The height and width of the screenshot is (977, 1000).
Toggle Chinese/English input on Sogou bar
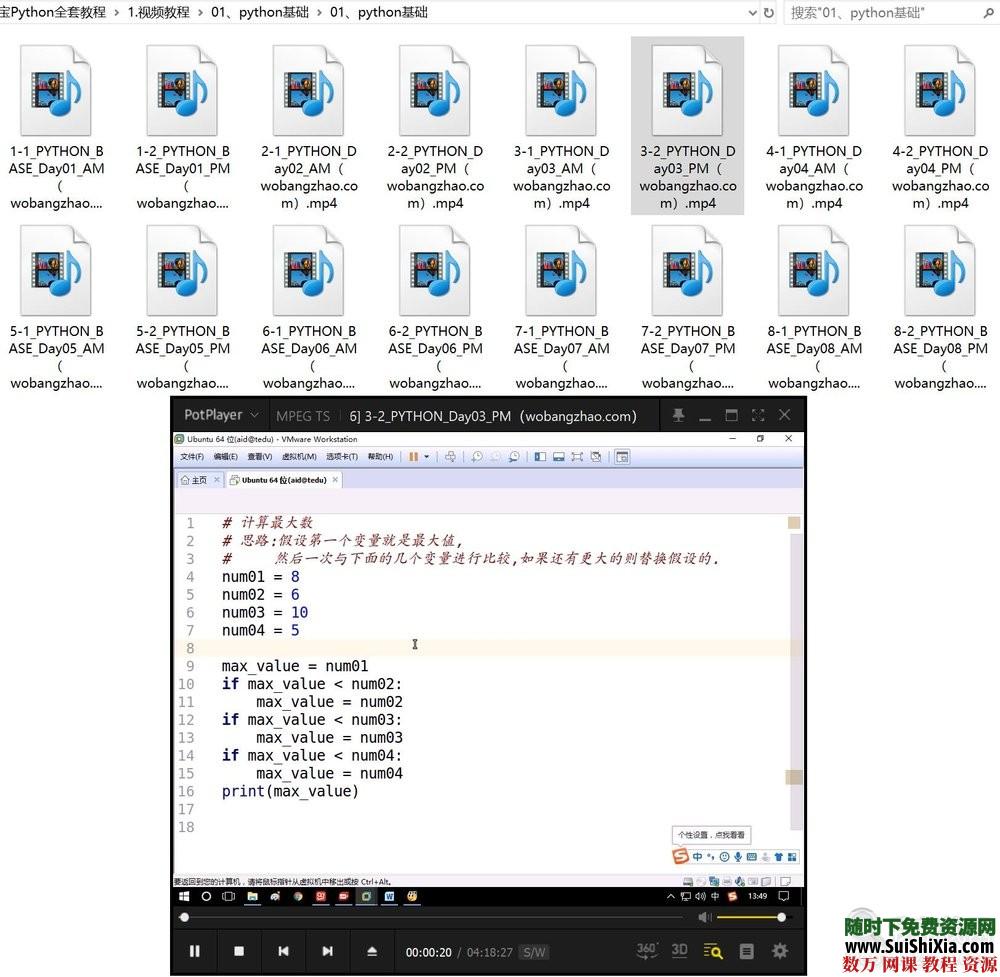point(697,857)
